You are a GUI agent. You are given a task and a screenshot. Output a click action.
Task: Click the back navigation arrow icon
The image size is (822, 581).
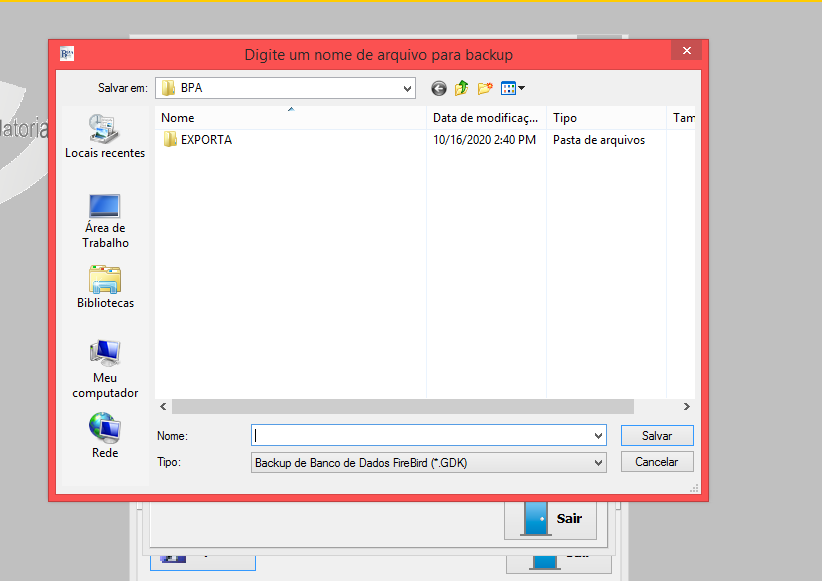[438, 88]
